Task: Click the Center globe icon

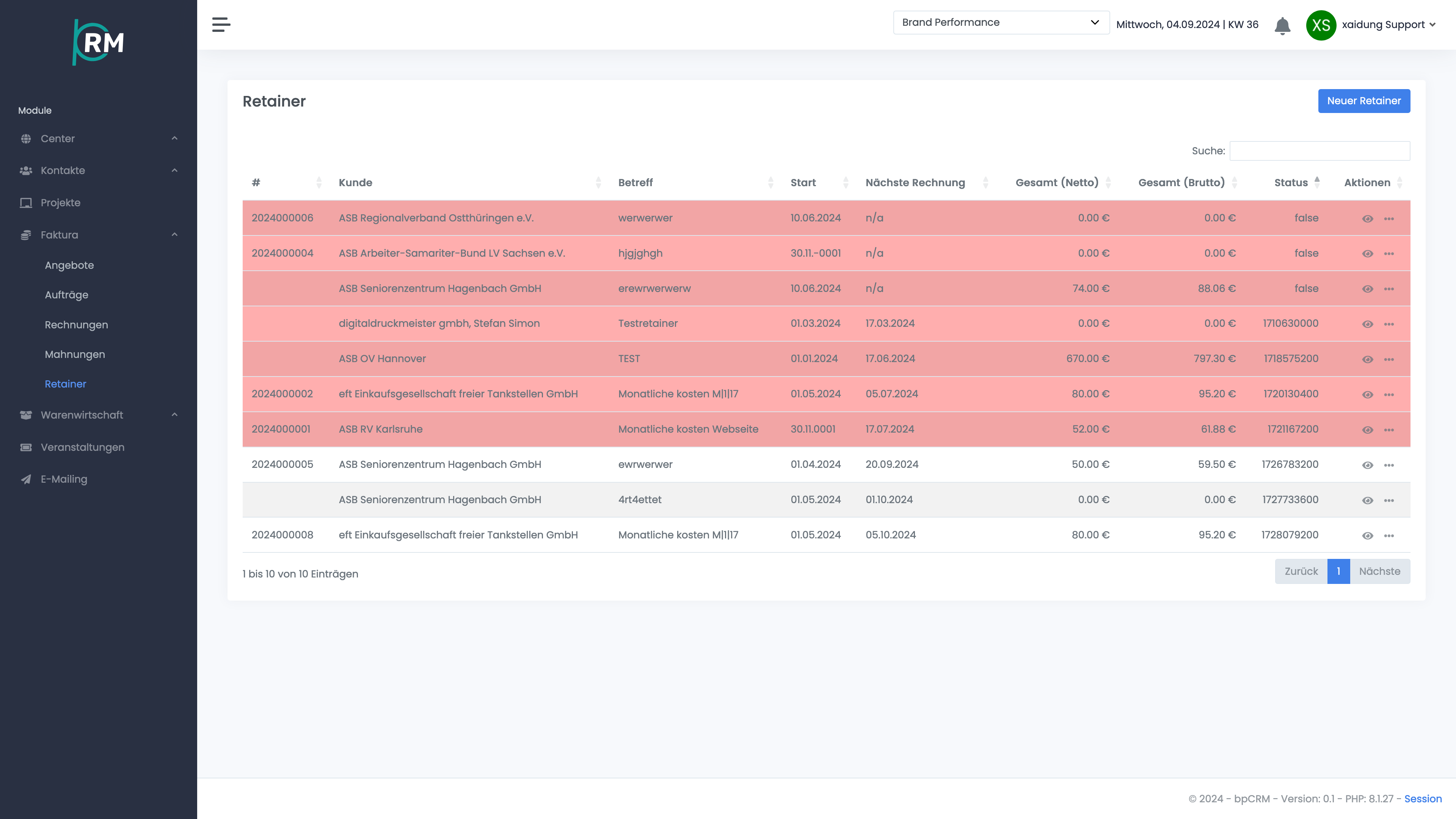Action: 26,138
